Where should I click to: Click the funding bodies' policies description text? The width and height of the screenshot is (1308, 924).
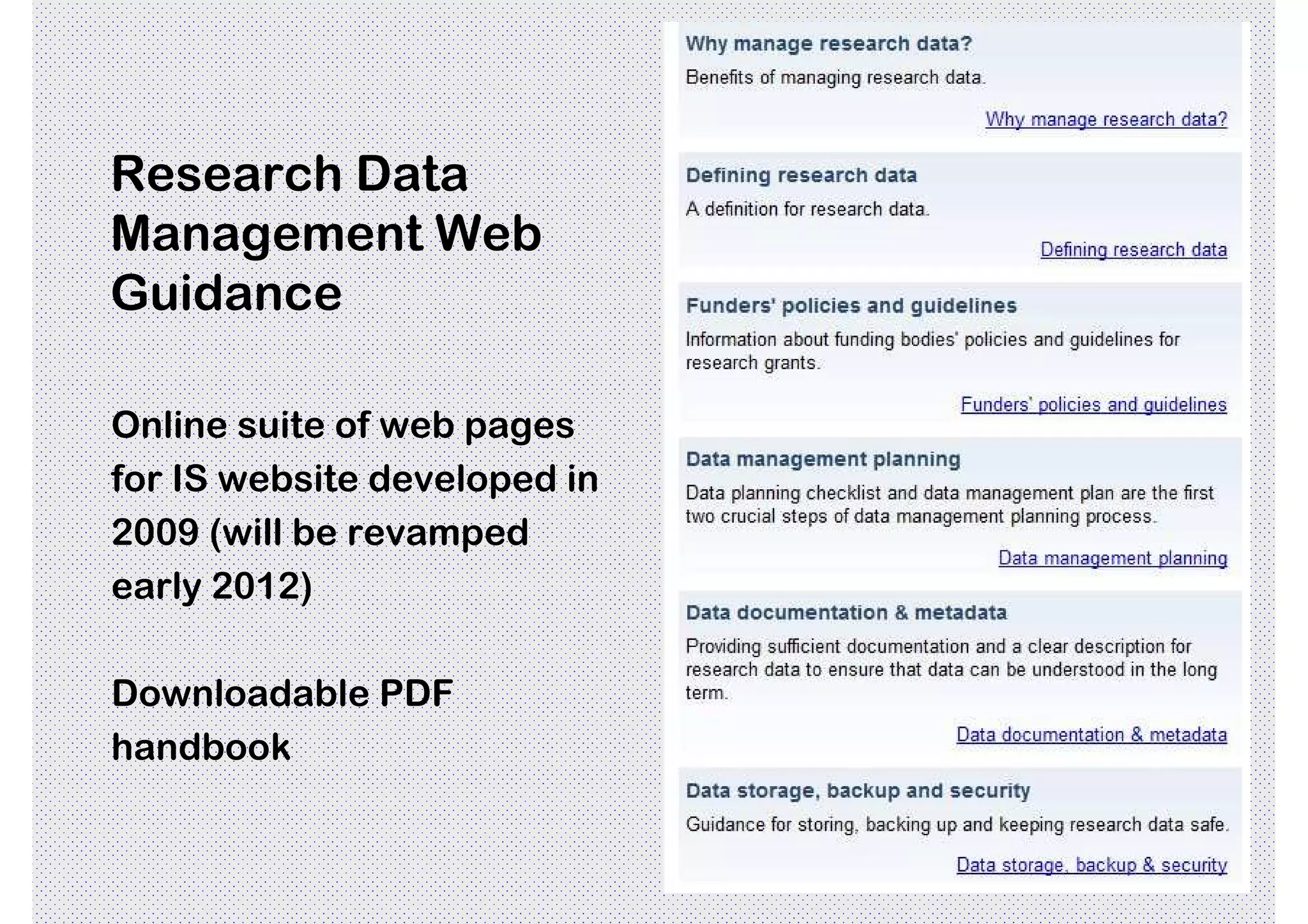point(932,351)
